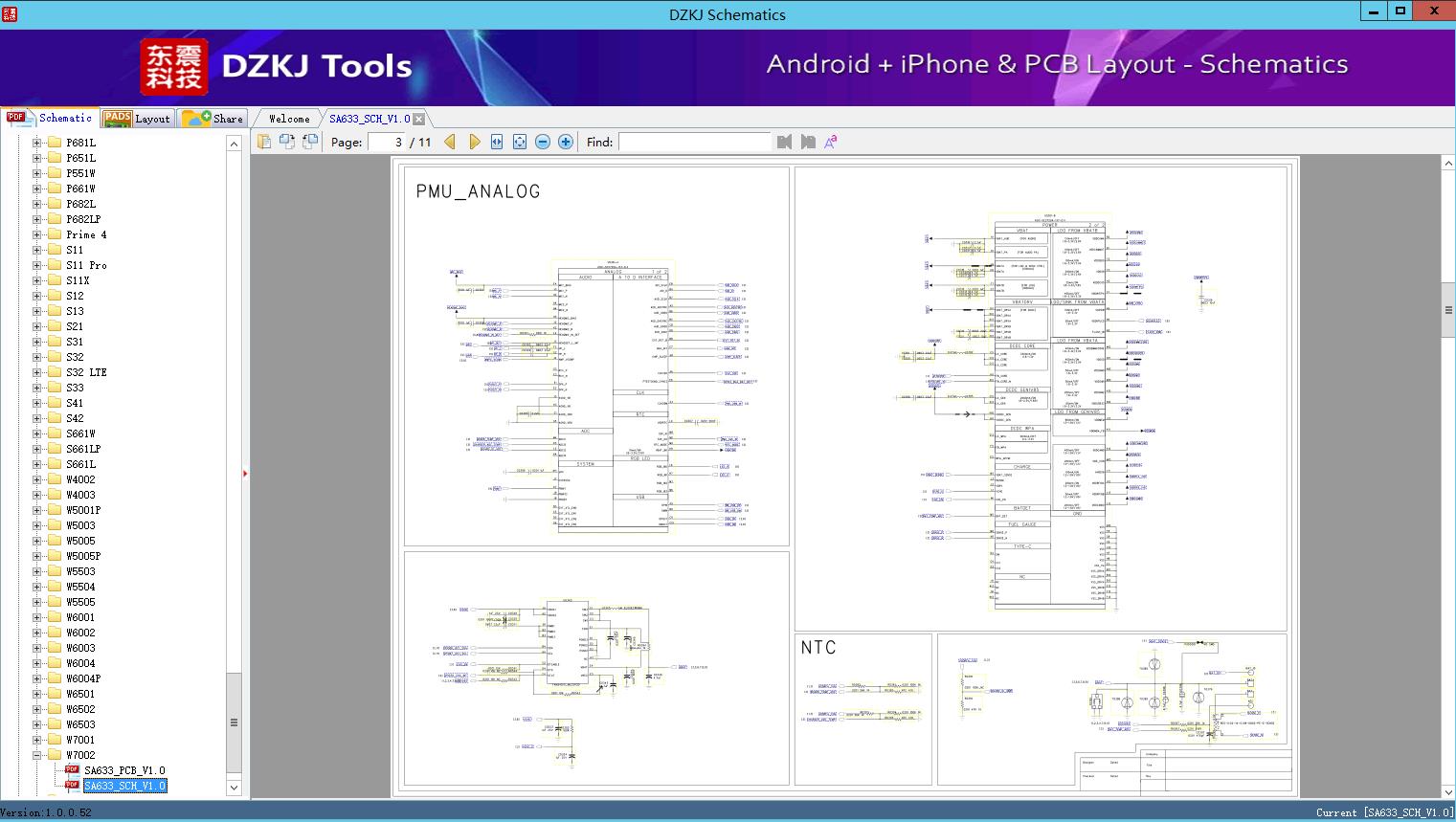The image size is (1456, 822).
Task: Collapse the W7002 folder
Action: (x=36, y=755)
